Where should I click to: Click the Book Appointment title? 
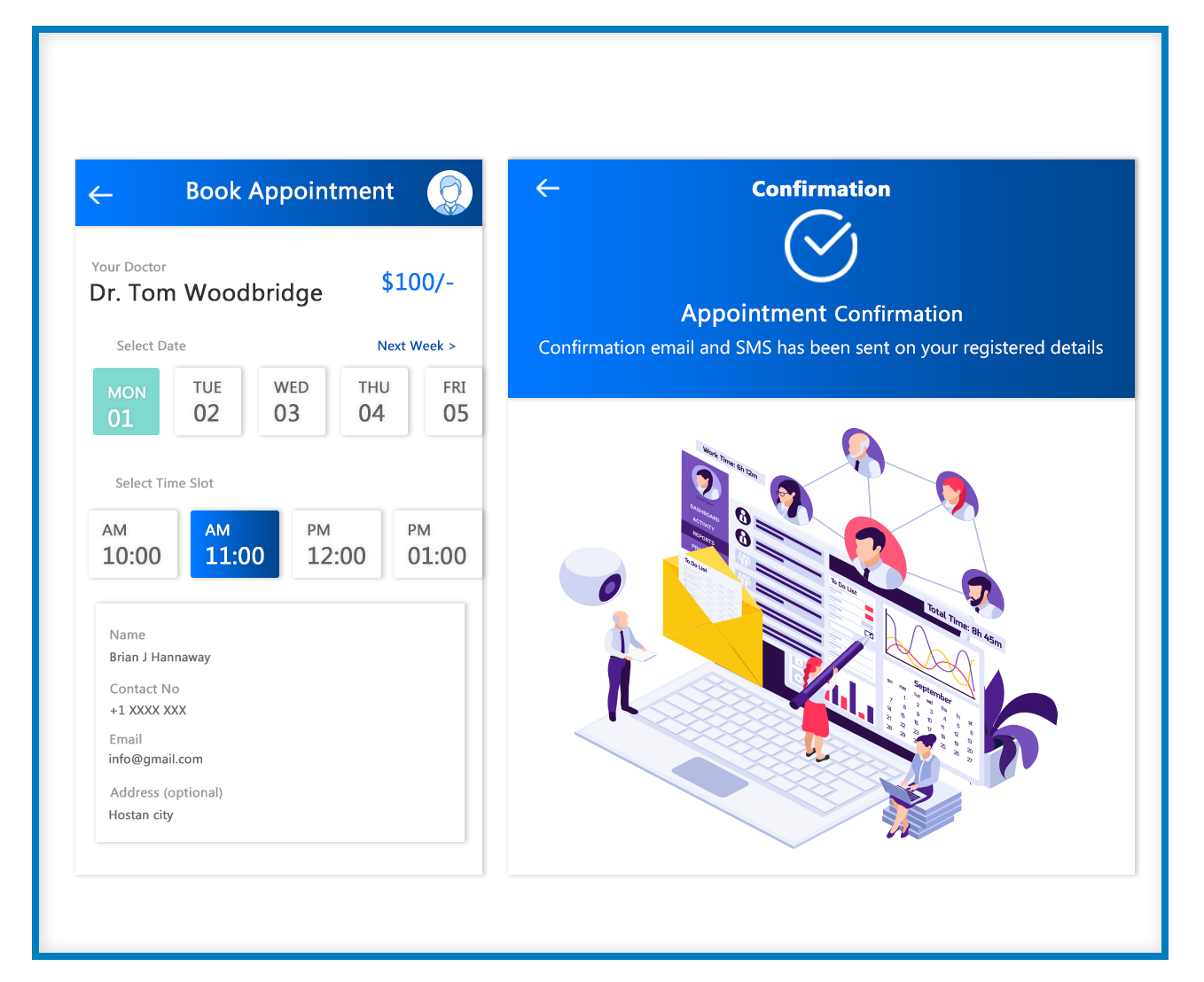290,191
